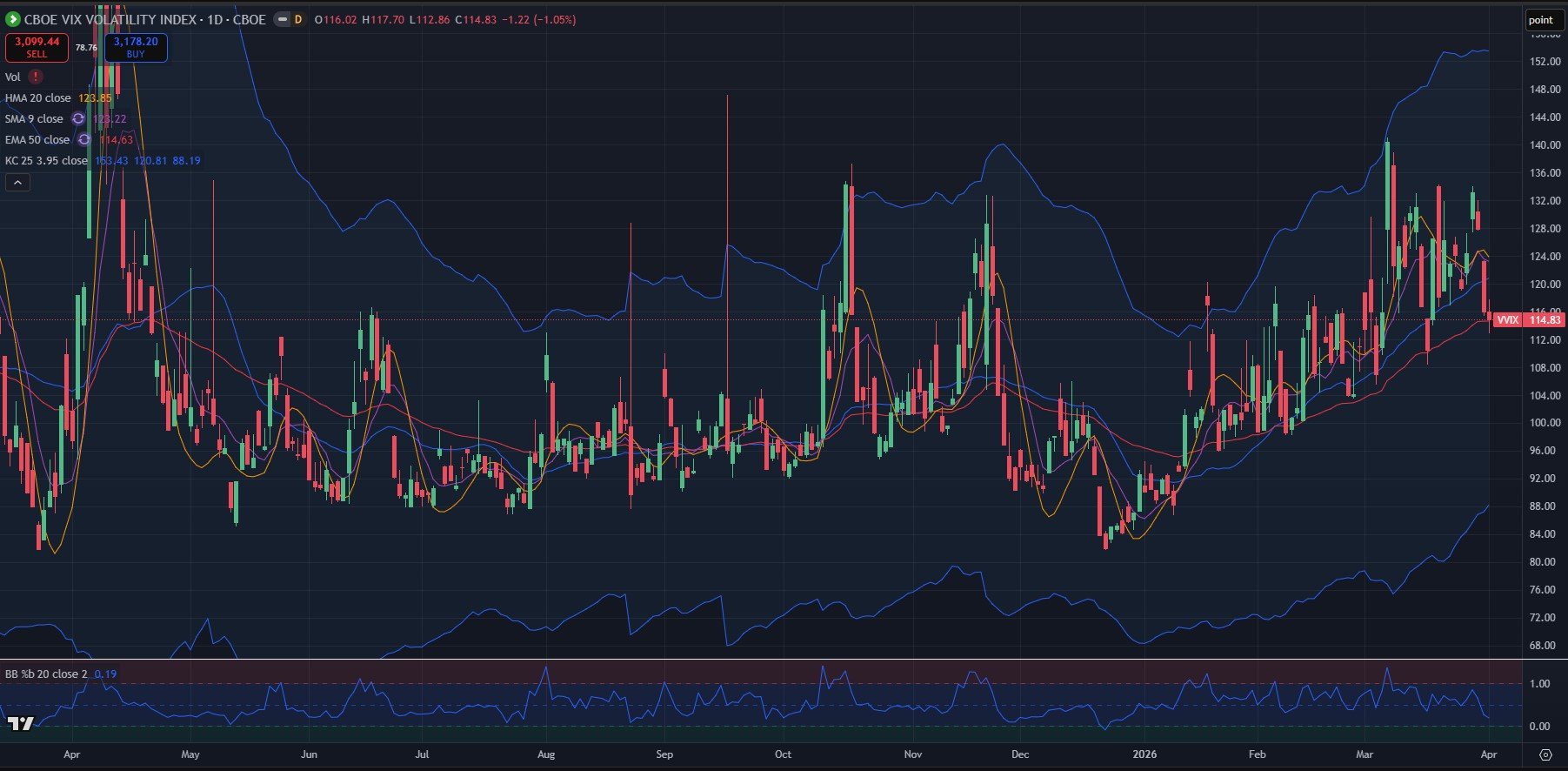
Task: Click the red Vol error exclamation icon
Action: [x=36, y=77]
